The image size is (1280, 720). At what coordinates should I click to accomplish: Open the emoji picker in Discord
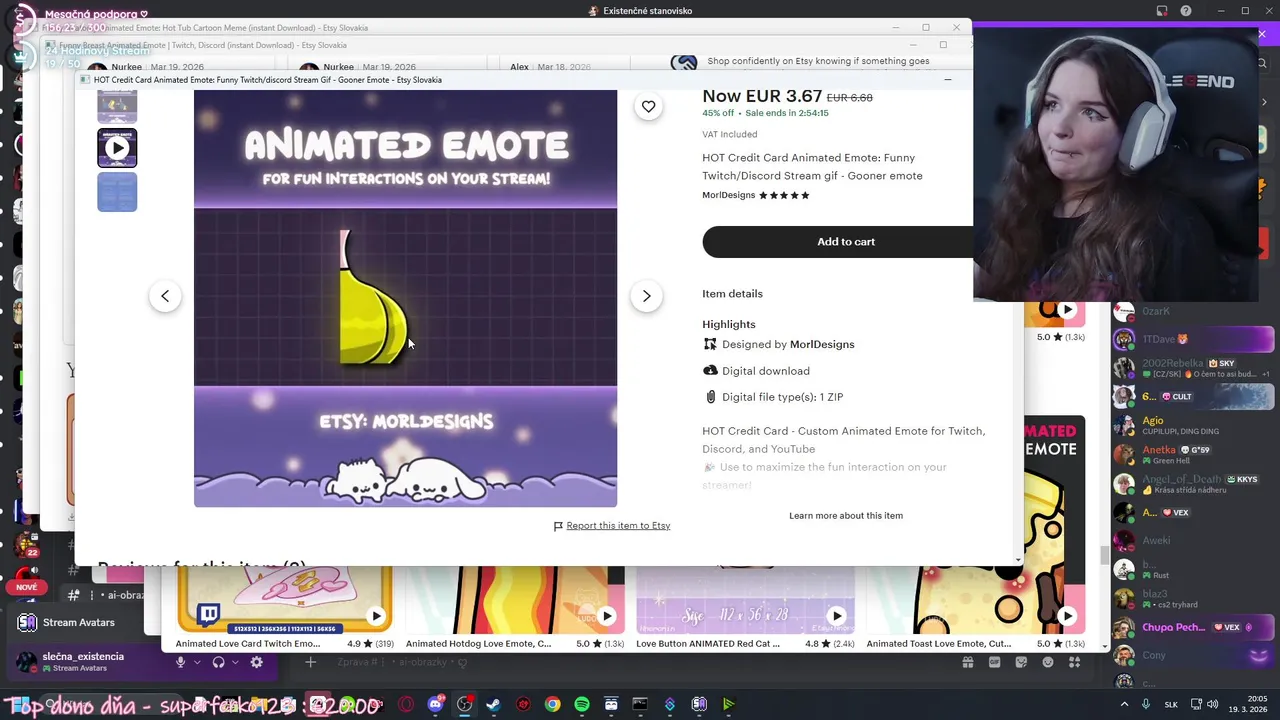pos(1049,662)
